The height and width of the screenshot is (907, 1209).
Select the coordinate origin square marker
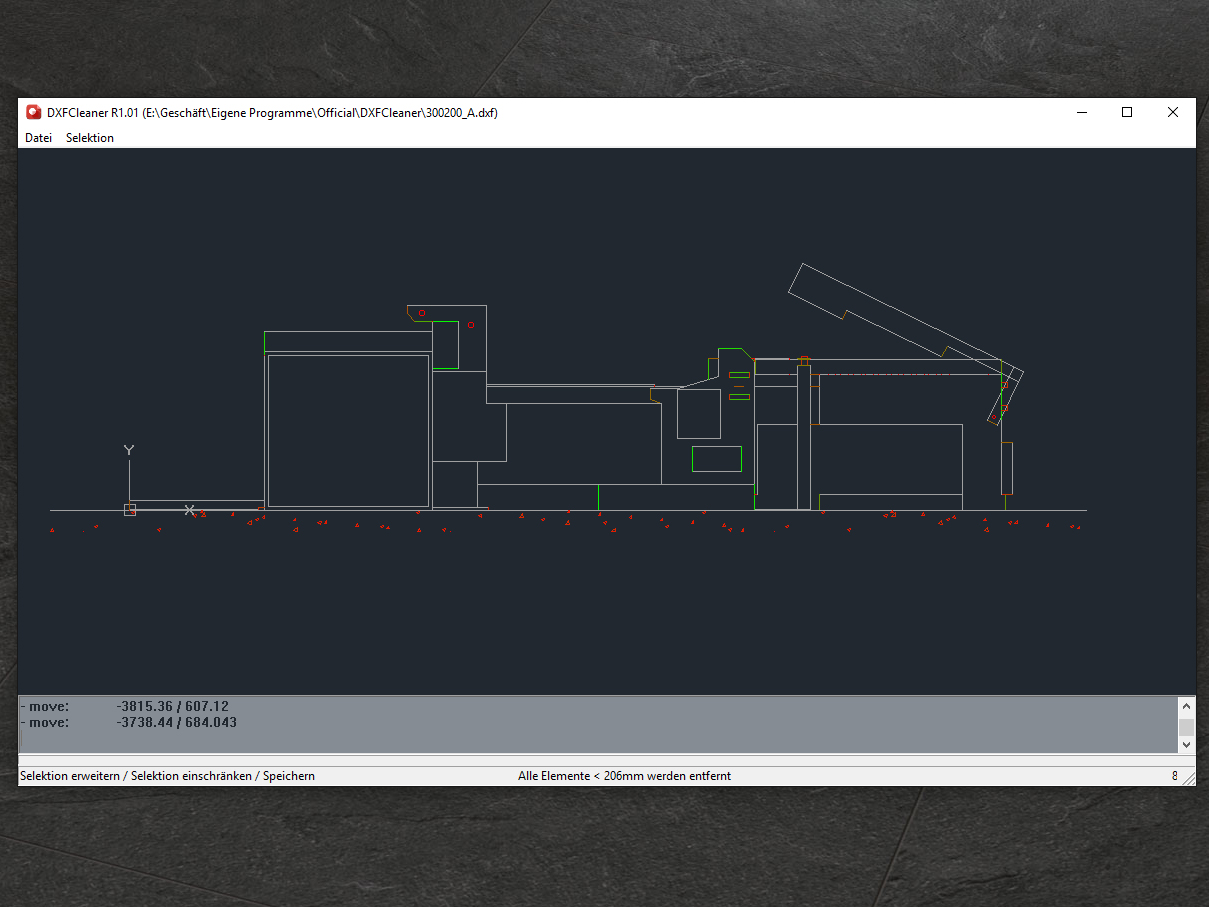click(x=130, y=510)
